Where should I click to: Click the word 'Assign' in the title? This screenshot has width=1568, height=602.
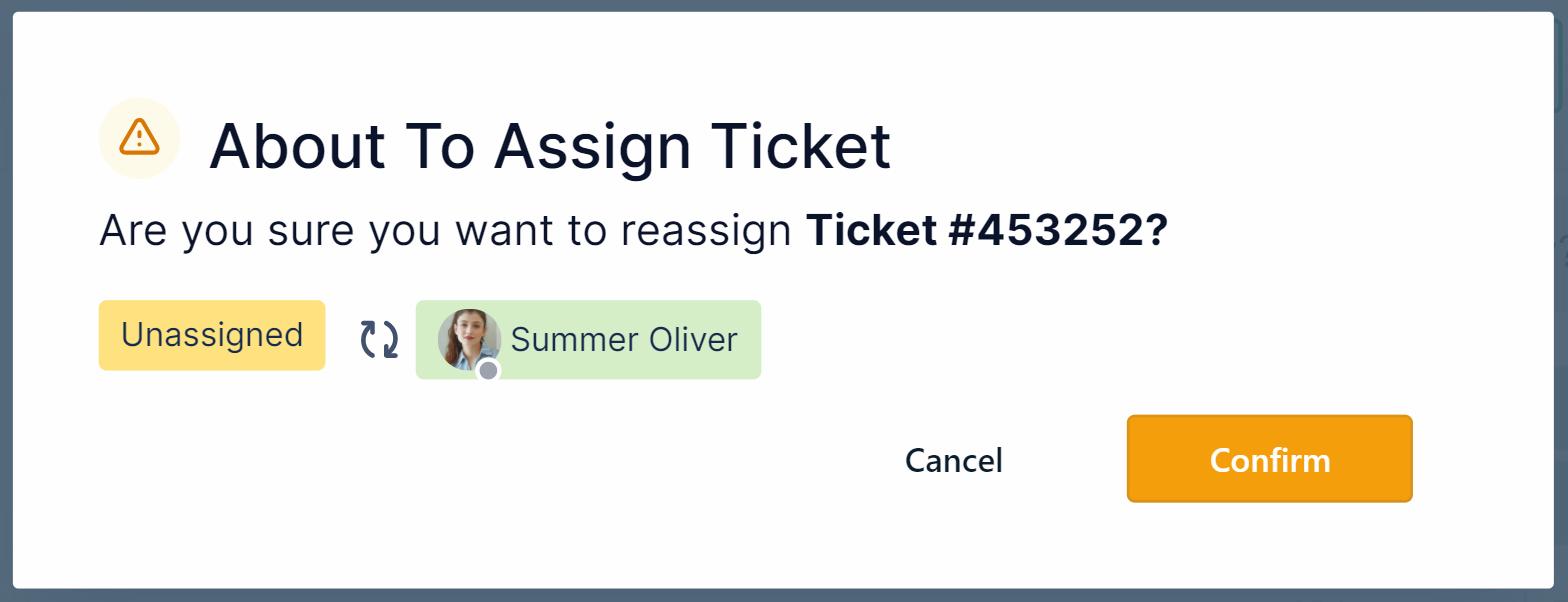click(592, 146)
